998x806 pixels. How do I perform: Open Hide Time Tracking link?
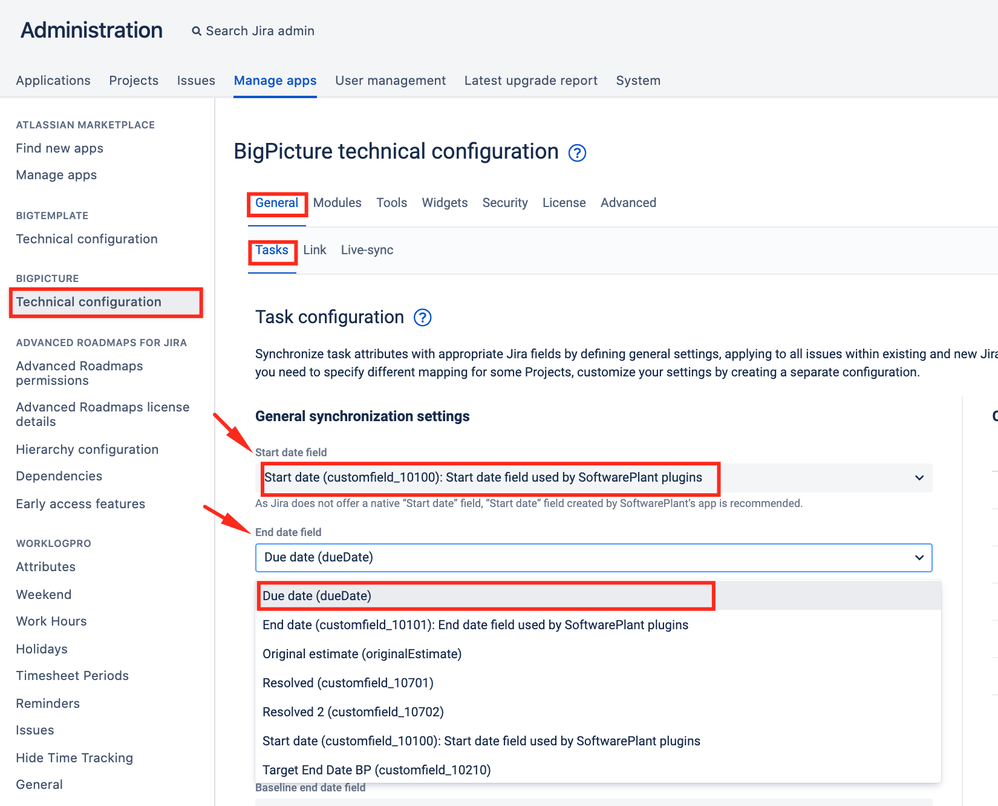point(74,758)
